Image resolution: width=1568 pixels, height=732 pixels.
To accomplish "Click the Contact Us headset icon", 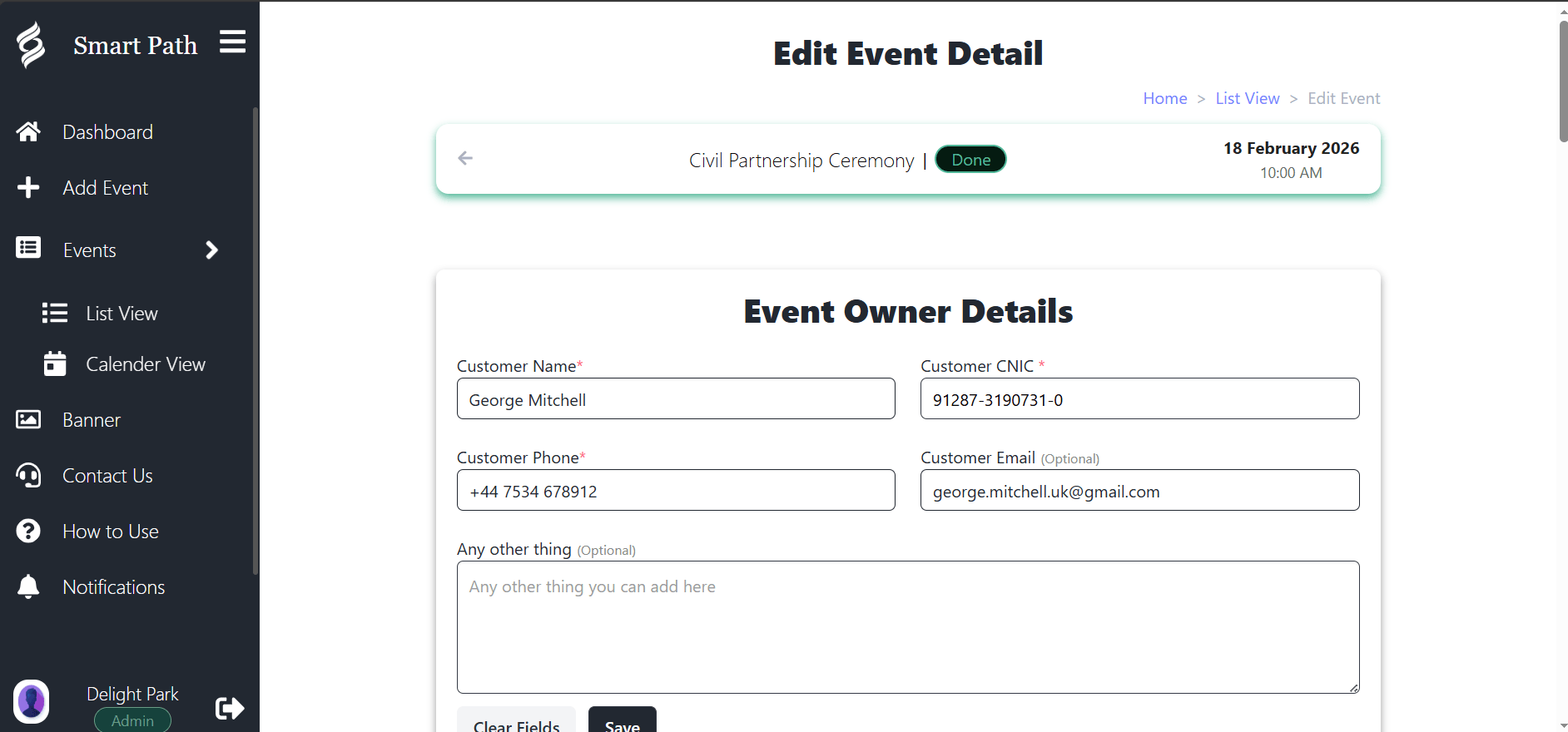I will (x=28, y=476).
